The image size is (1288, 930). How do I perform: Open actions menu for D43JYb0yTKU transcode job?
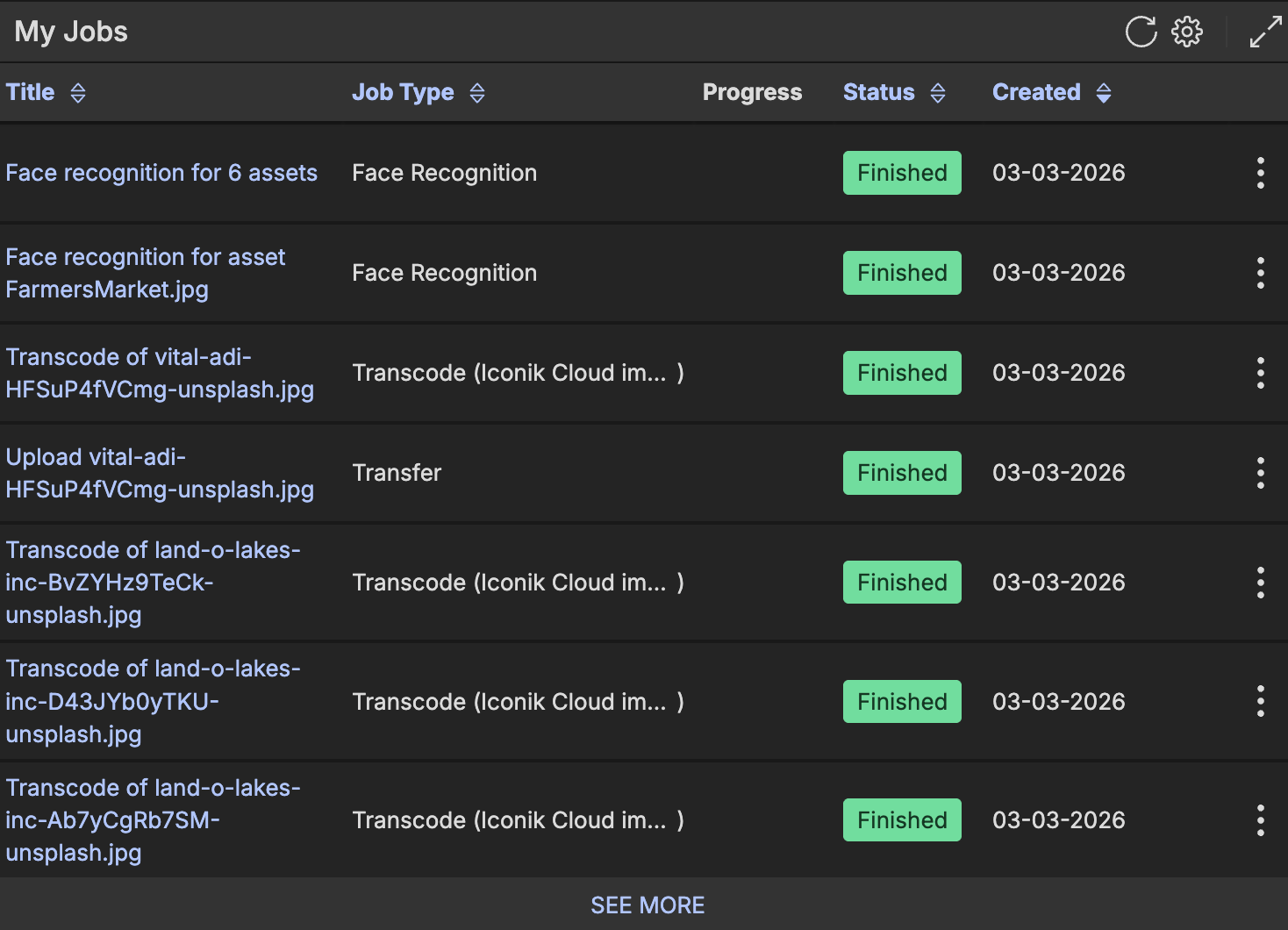(x=1260, y=702)
